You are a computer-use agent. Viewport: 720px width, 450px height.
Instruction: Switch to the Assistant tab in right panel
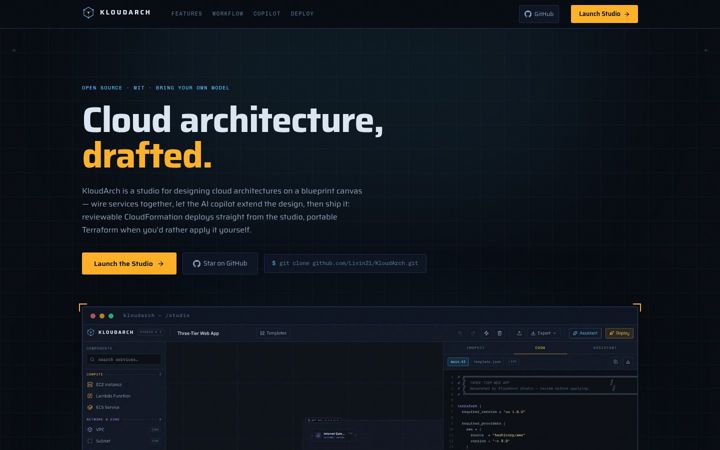point(605,348)
